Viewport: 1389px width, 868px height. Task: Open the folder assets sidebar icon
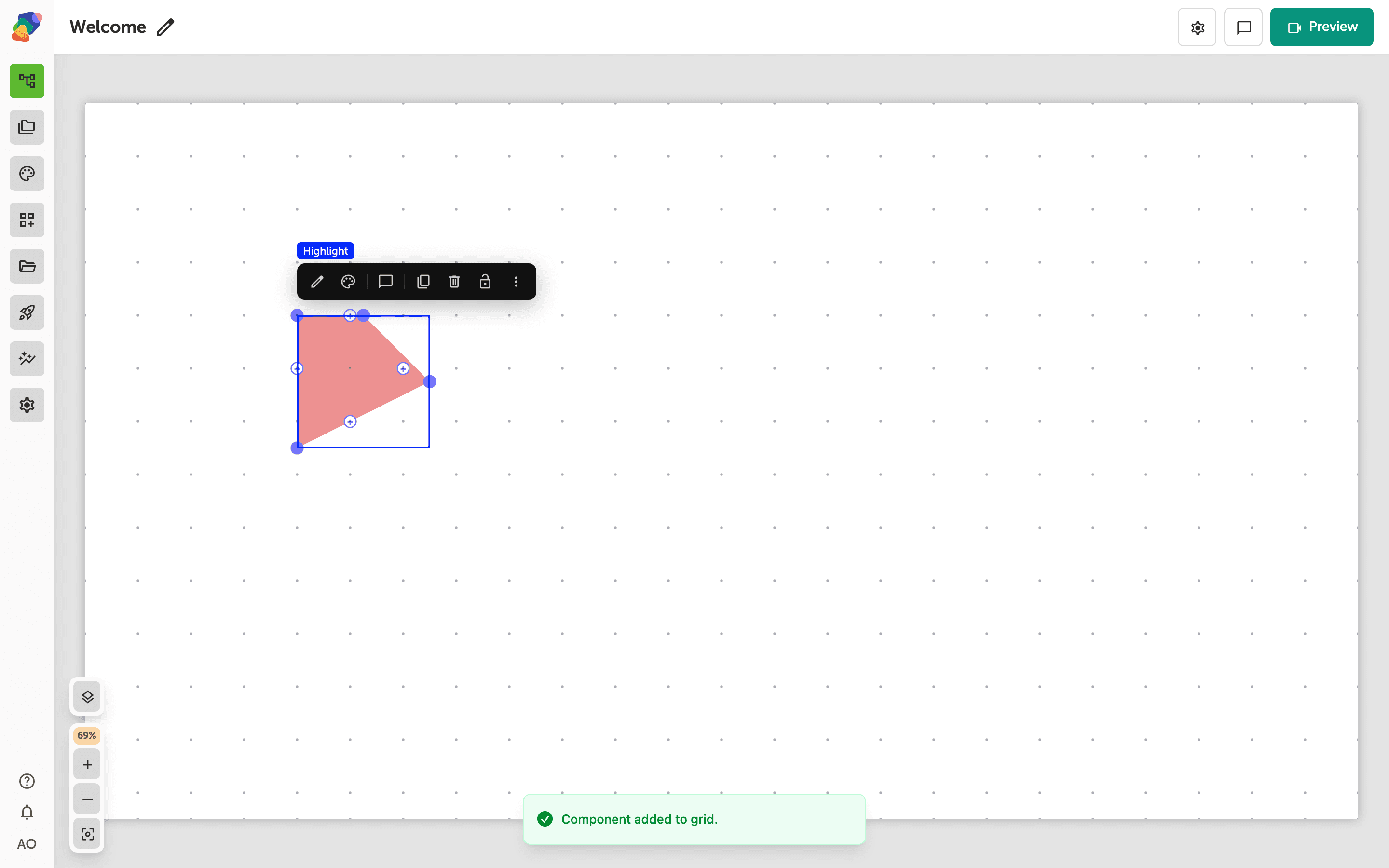(x=27, y=266)
